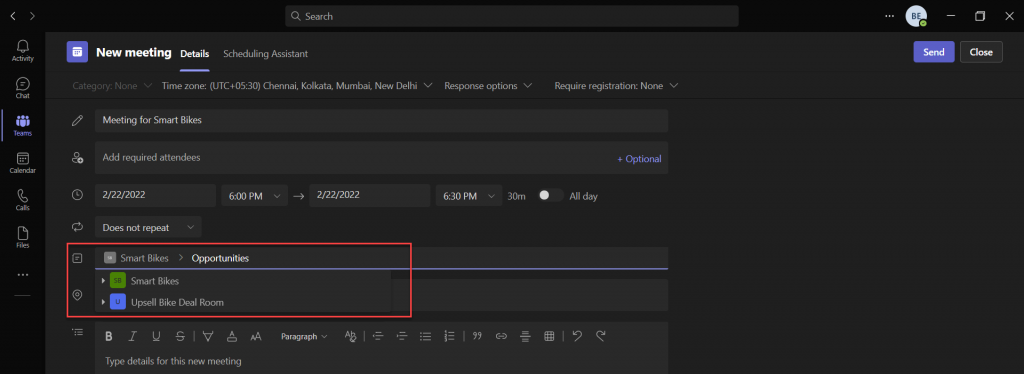Click the meeting title field
Image resolution: width=1024 pixels, height=374 pixels.
[381, 120]
